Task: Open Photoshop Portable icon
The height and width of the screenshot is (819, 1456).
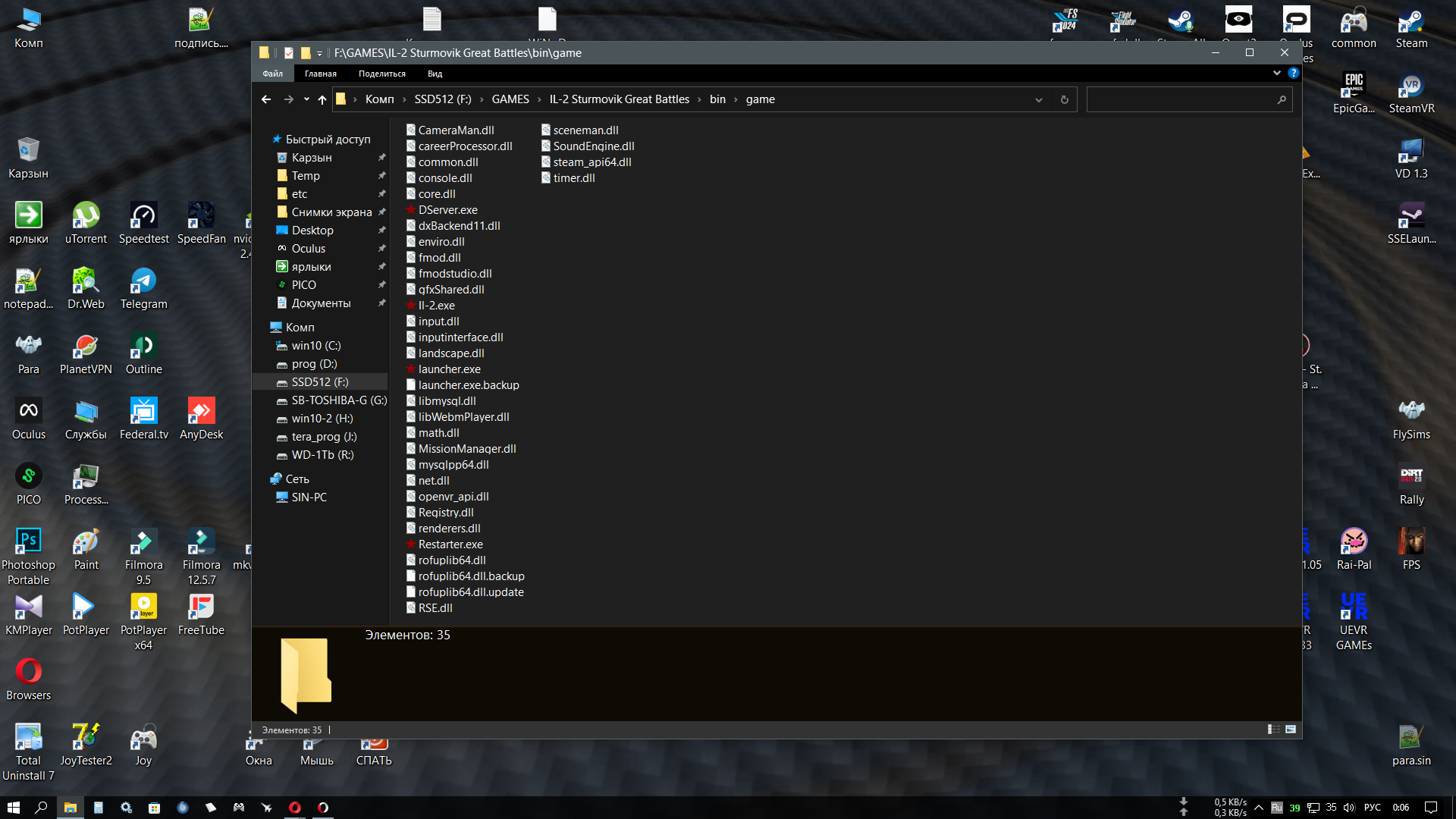Action: point(28,557)
